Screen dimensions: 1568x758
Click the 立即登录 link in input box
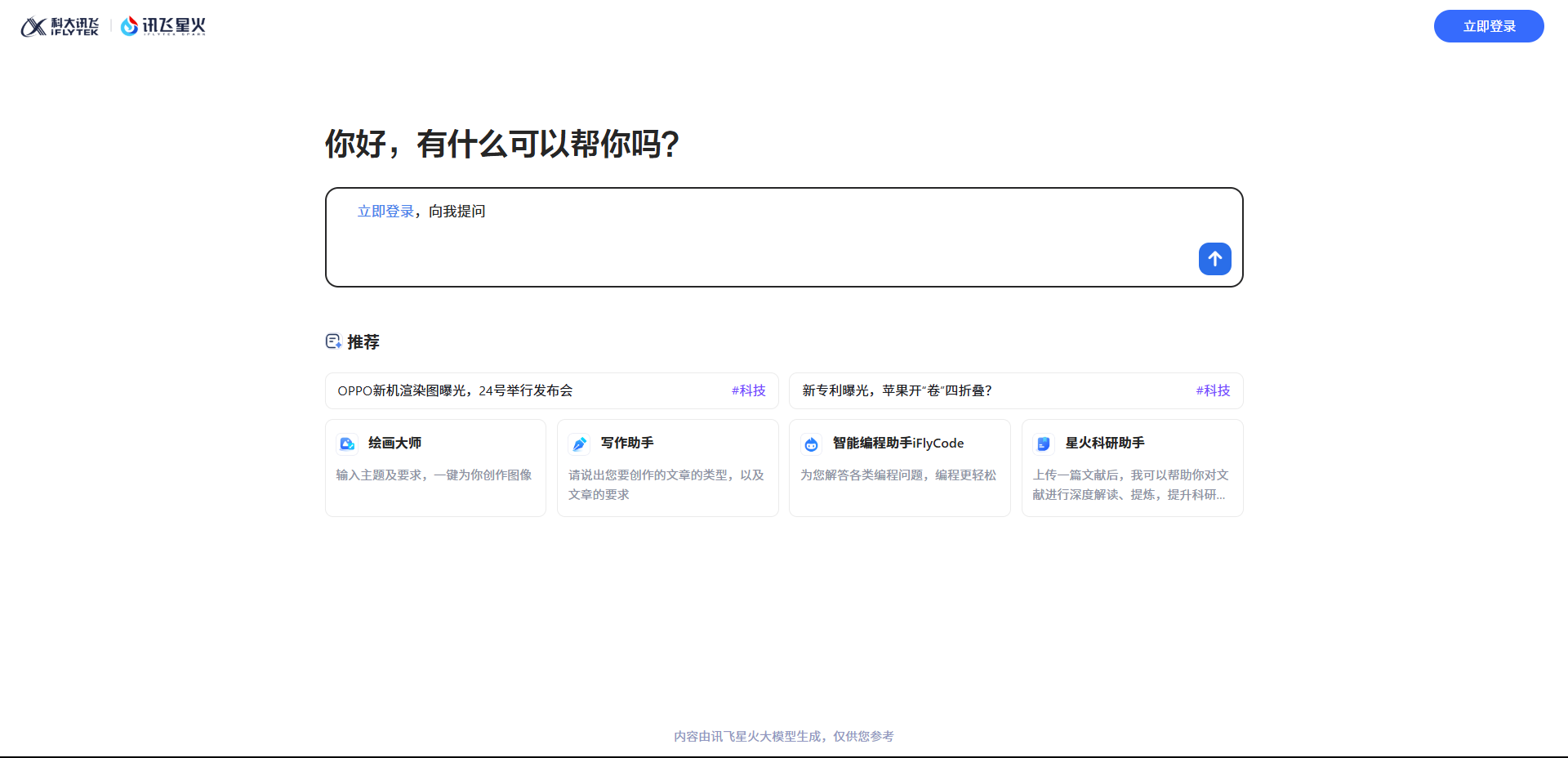pyautogui.click(x=385, y=212)
